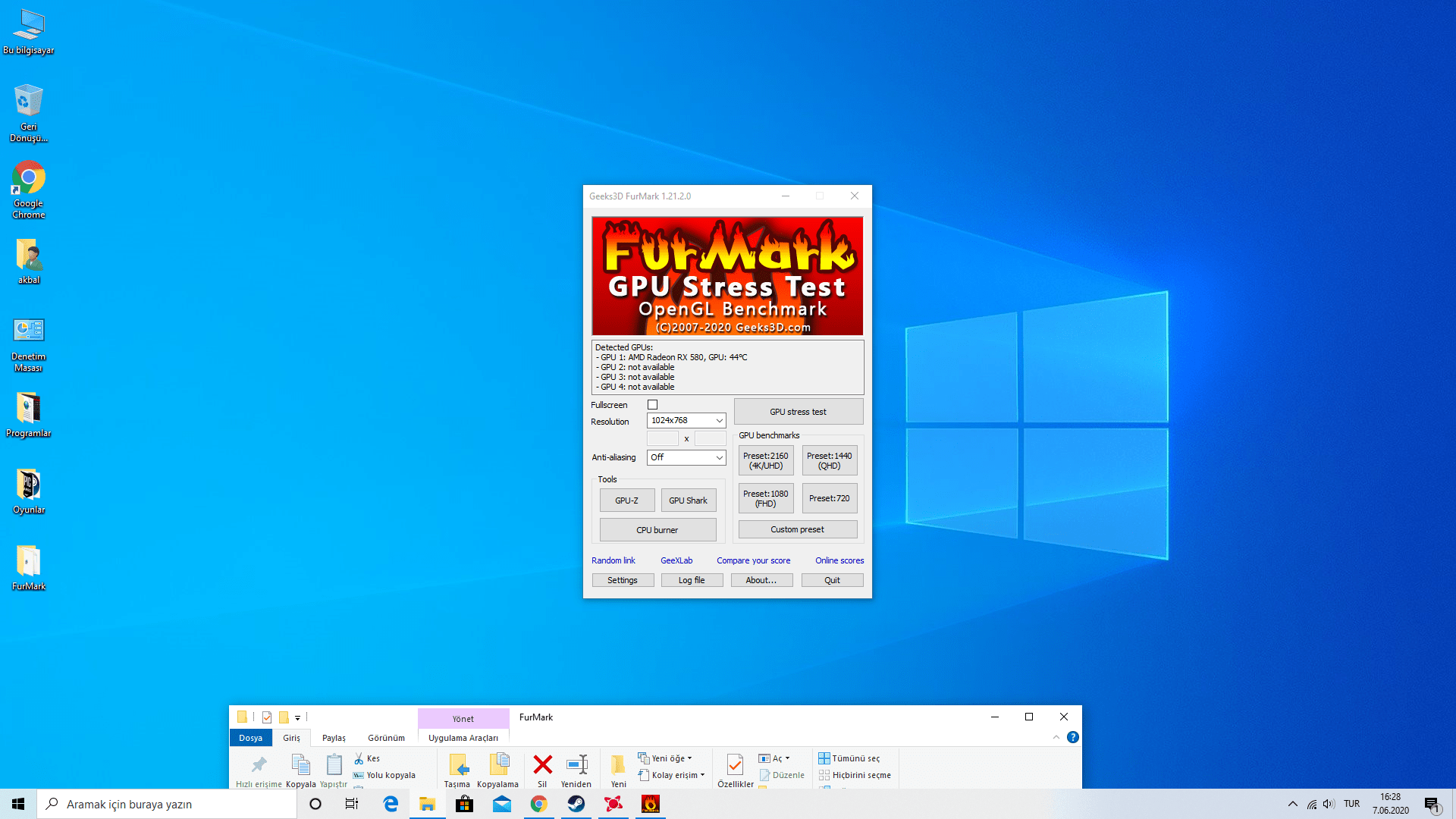Viewport: 1456px width, 819px height.
Task: Click the Compare your score link
Action: [x=753, y=560]
